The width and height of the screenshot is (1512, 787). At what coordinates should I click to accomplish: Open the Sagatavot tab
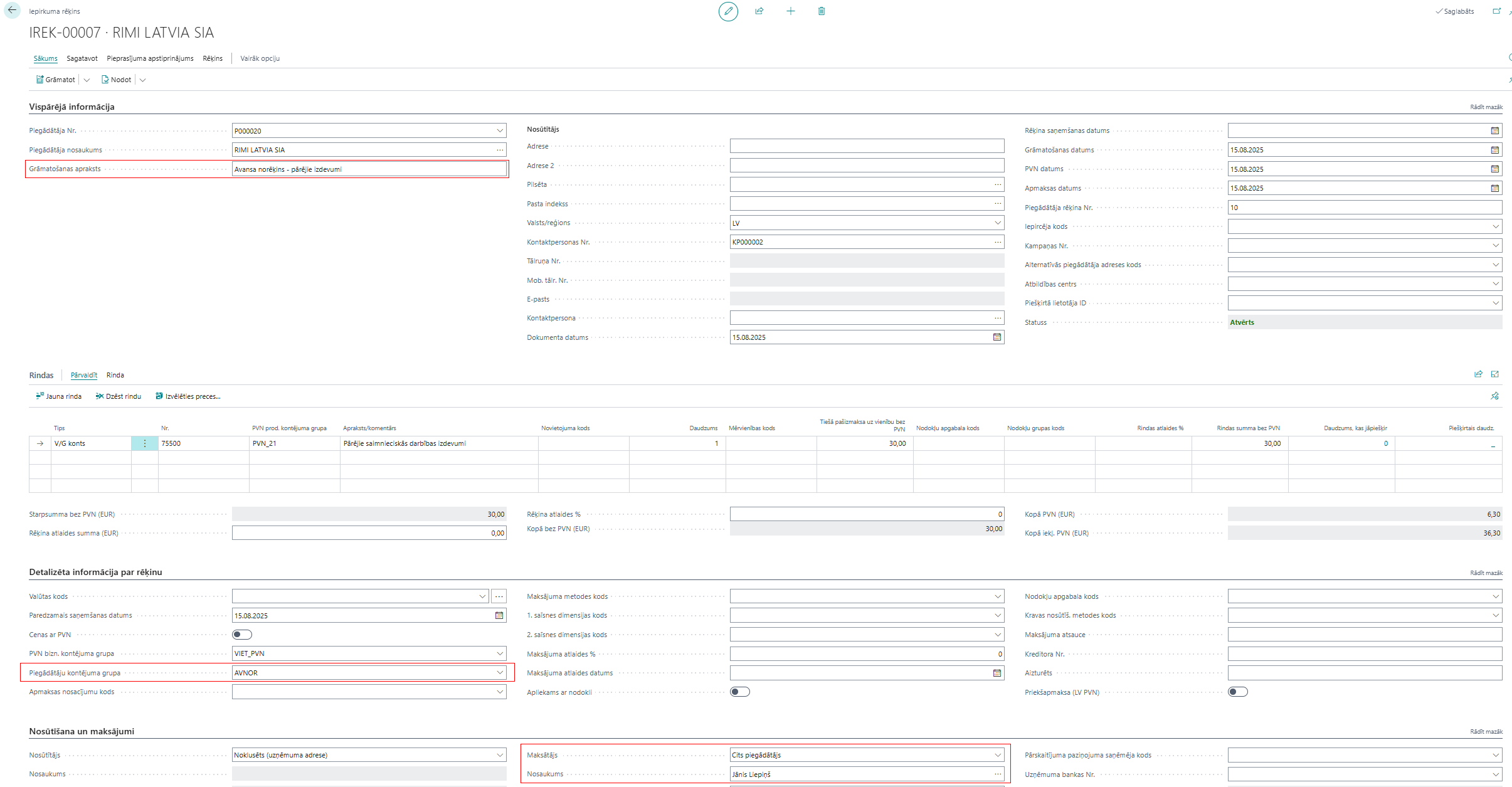82,58
